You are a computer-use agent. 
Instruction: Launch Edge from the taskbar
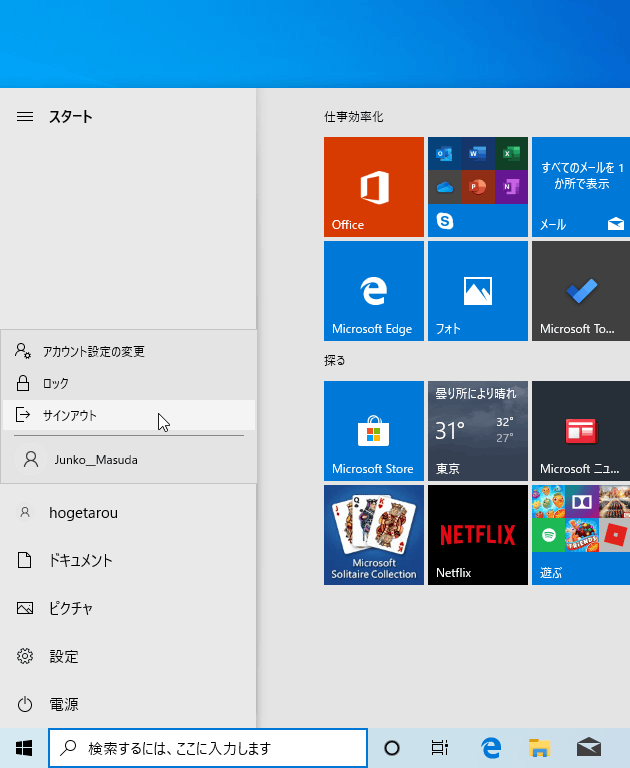491,748
